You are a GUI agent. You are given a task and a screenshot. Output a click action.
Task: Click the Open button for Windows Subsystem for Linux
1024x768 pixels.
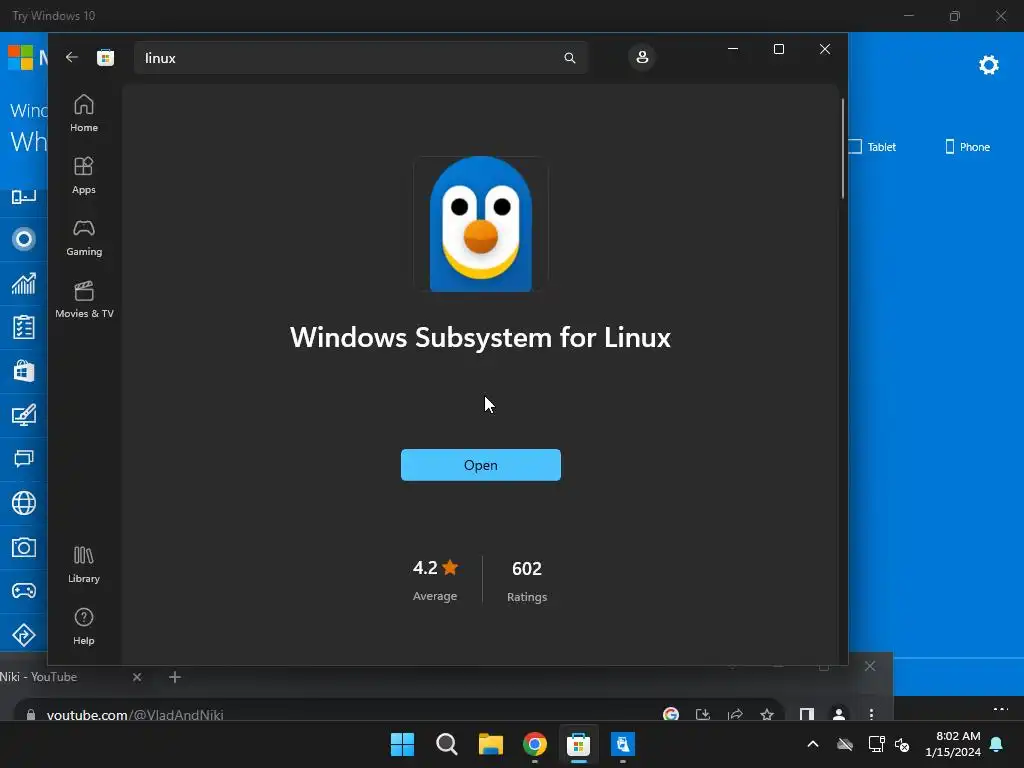(x=481, y=465)
